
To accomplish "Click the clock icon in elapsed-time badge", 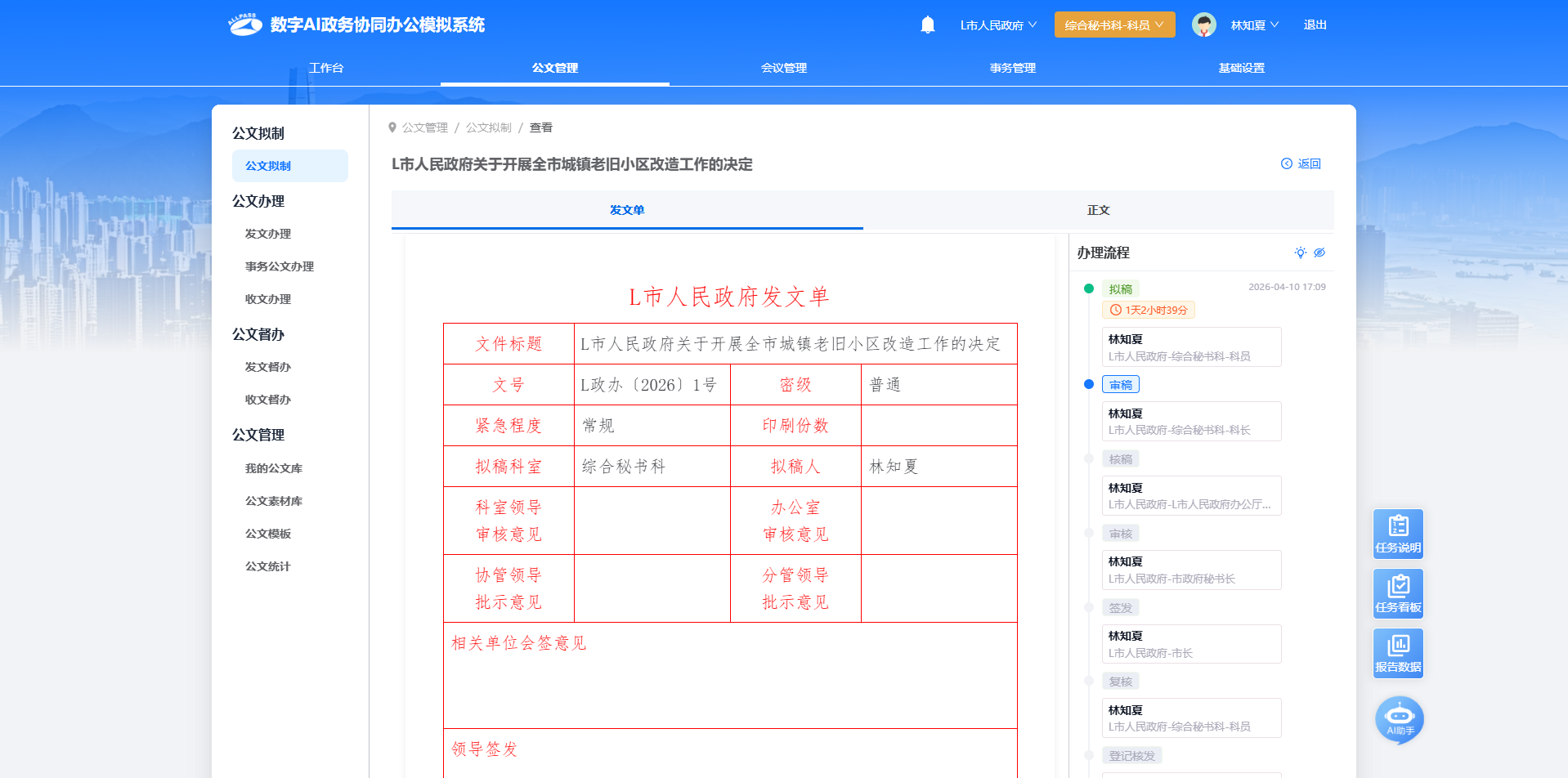I will coord(1115,310).
